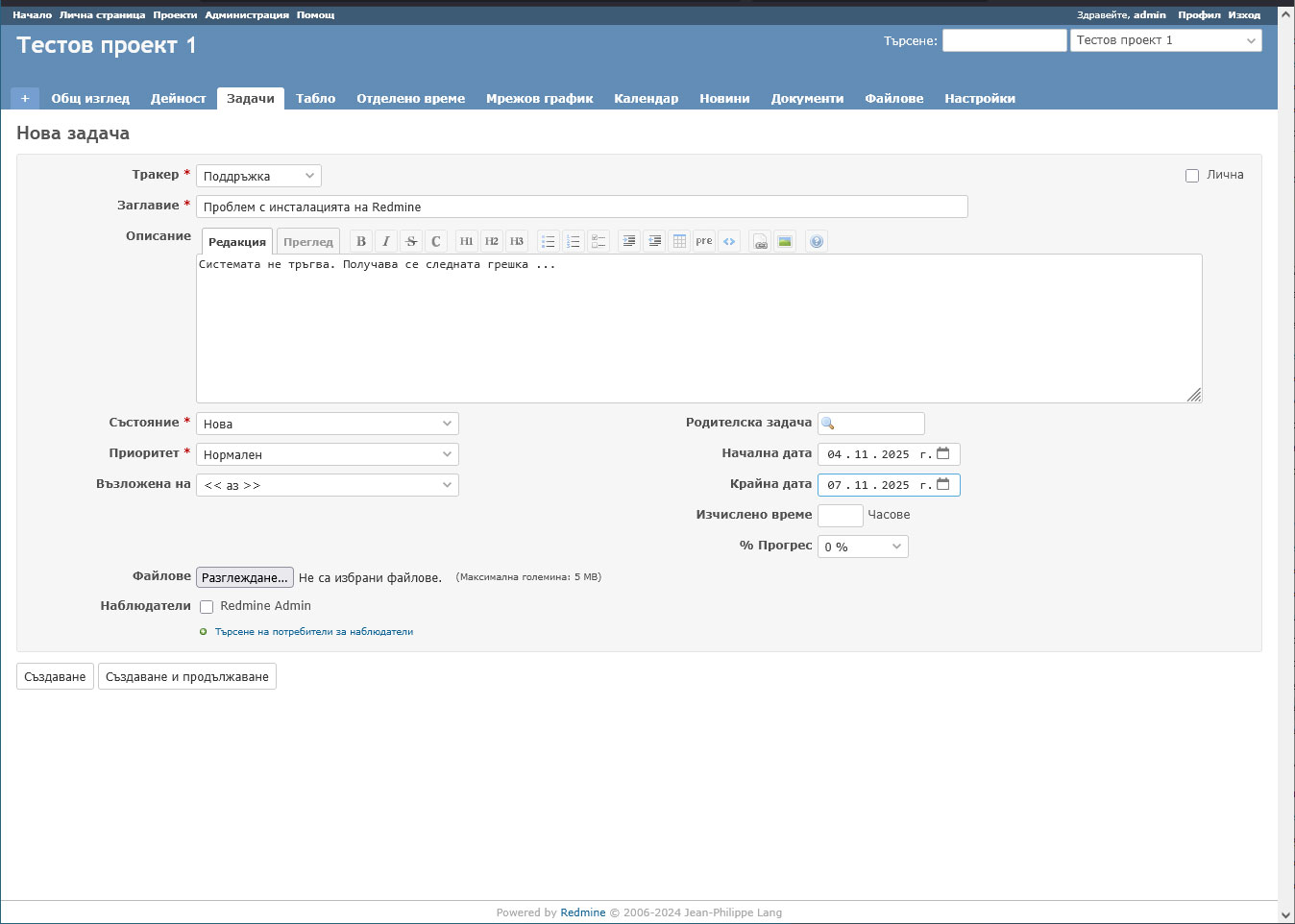
Task: Insert inline code with the C button
Action: tap(436, 241)
